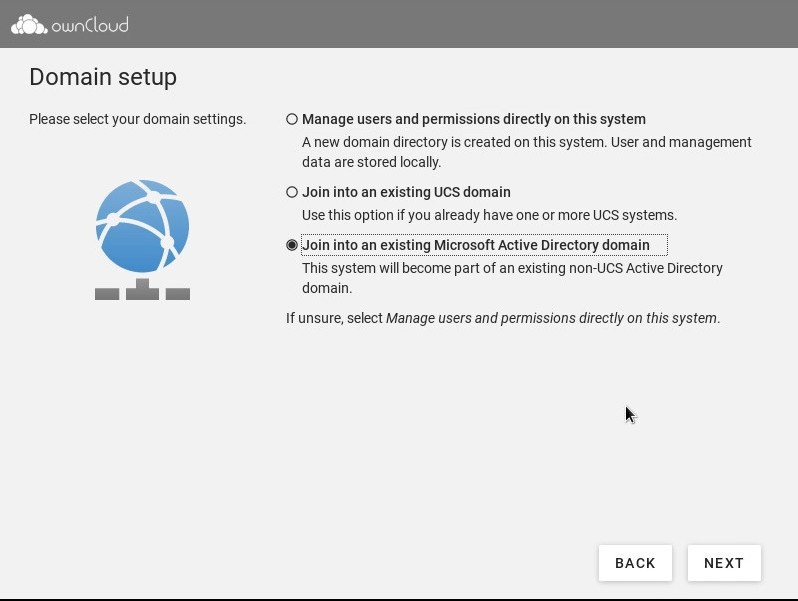This screenshot has width=798, height=601.
Task: Select the radio circle for managing users directly
Action: coord(292,119)
